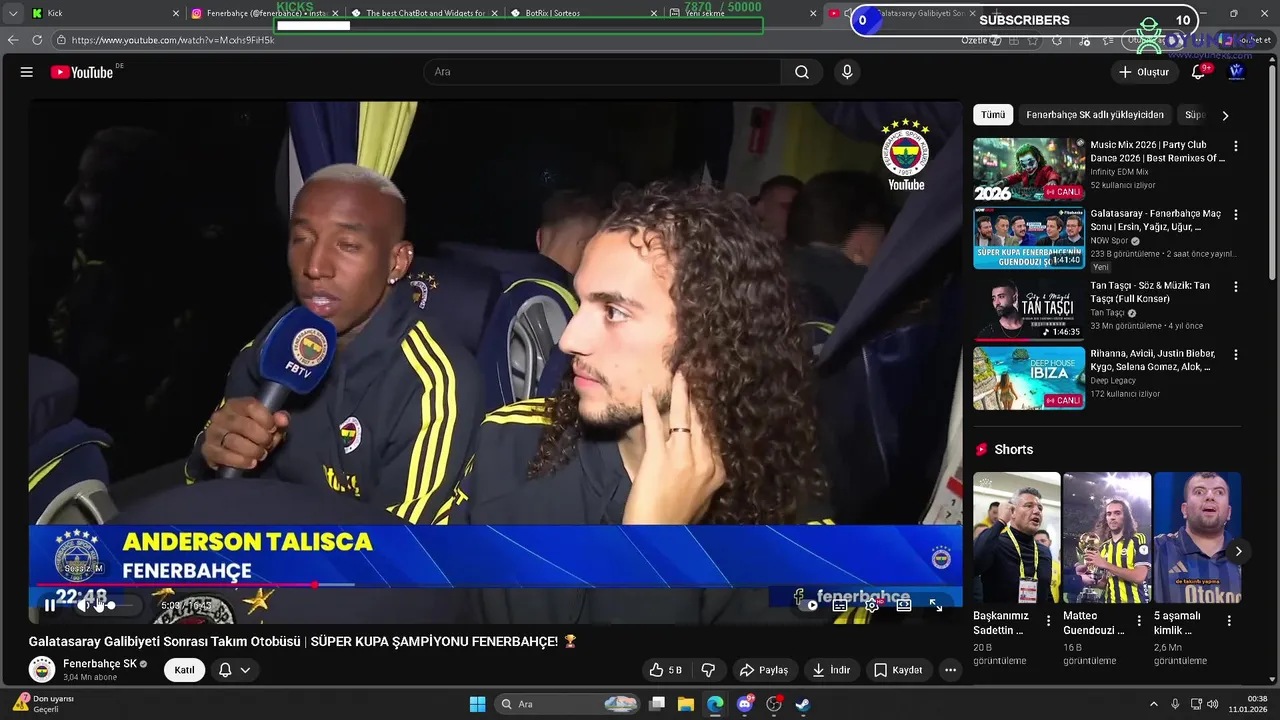1280x720 pixels.
Task: Open the Fenerbahçe SK channel avatar
Action: (x=42, y=669)
